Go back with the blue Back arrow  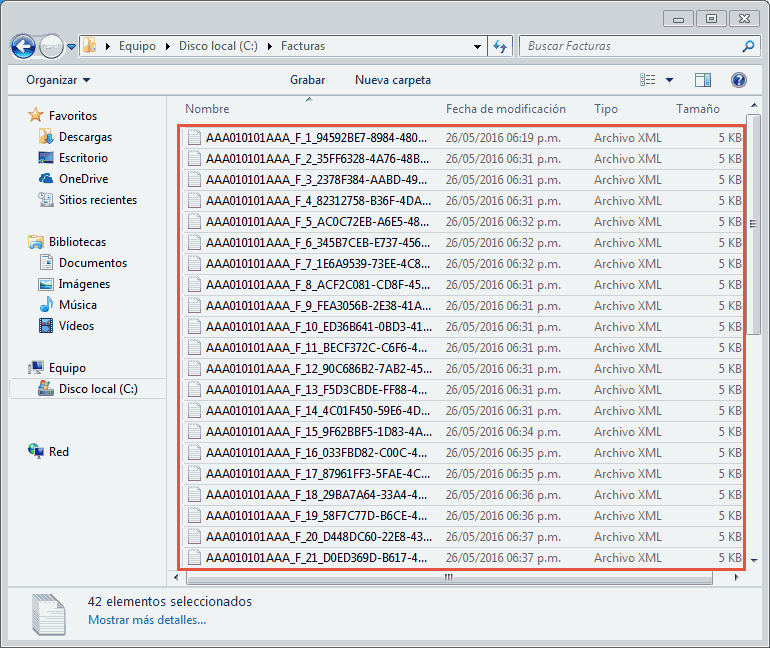(23, 47)
